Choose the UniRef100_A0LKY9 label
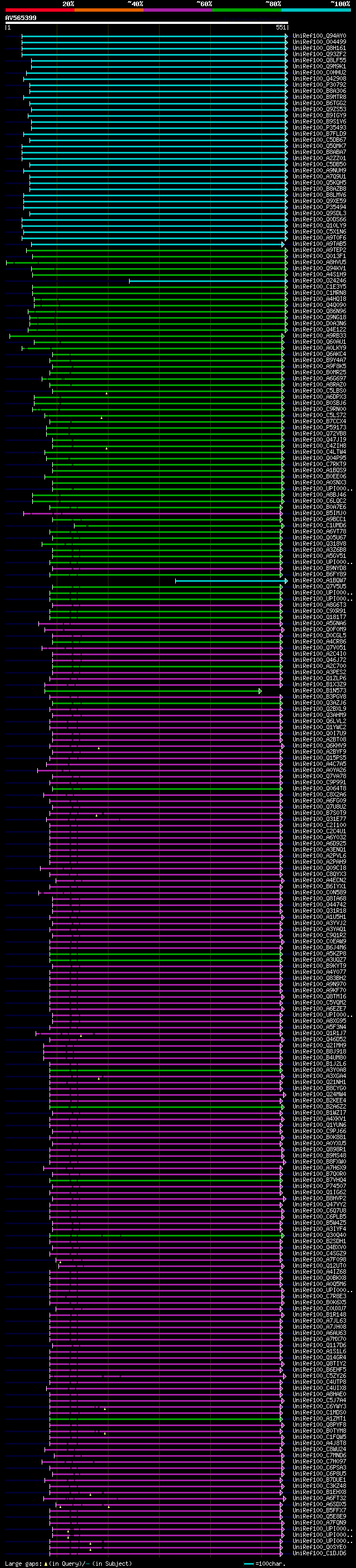Viewport: 356px width, 1568px height. (x=319, y=348)
